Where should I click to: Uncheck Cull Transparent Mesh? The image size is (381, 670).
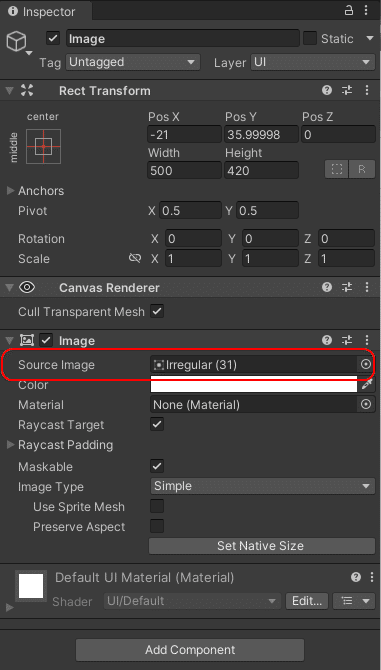(157, 311)
